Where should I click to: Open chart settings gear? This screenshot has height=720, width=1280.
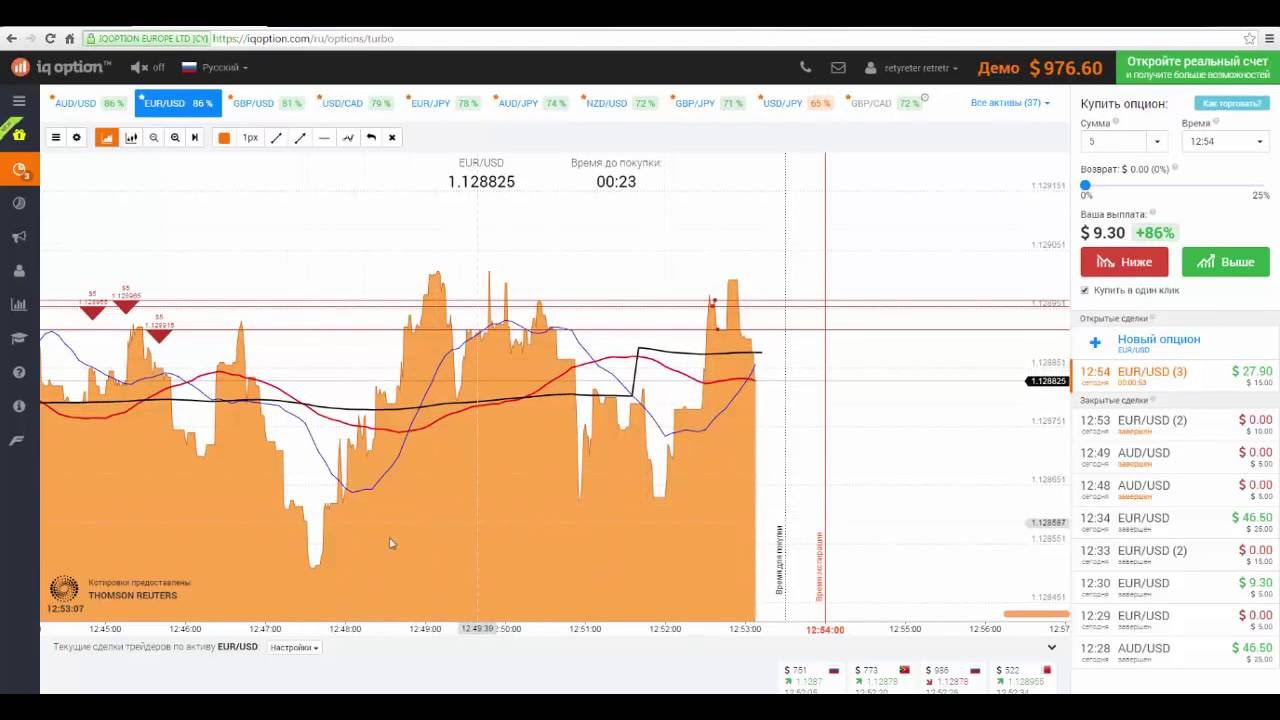tap(76, 138)
